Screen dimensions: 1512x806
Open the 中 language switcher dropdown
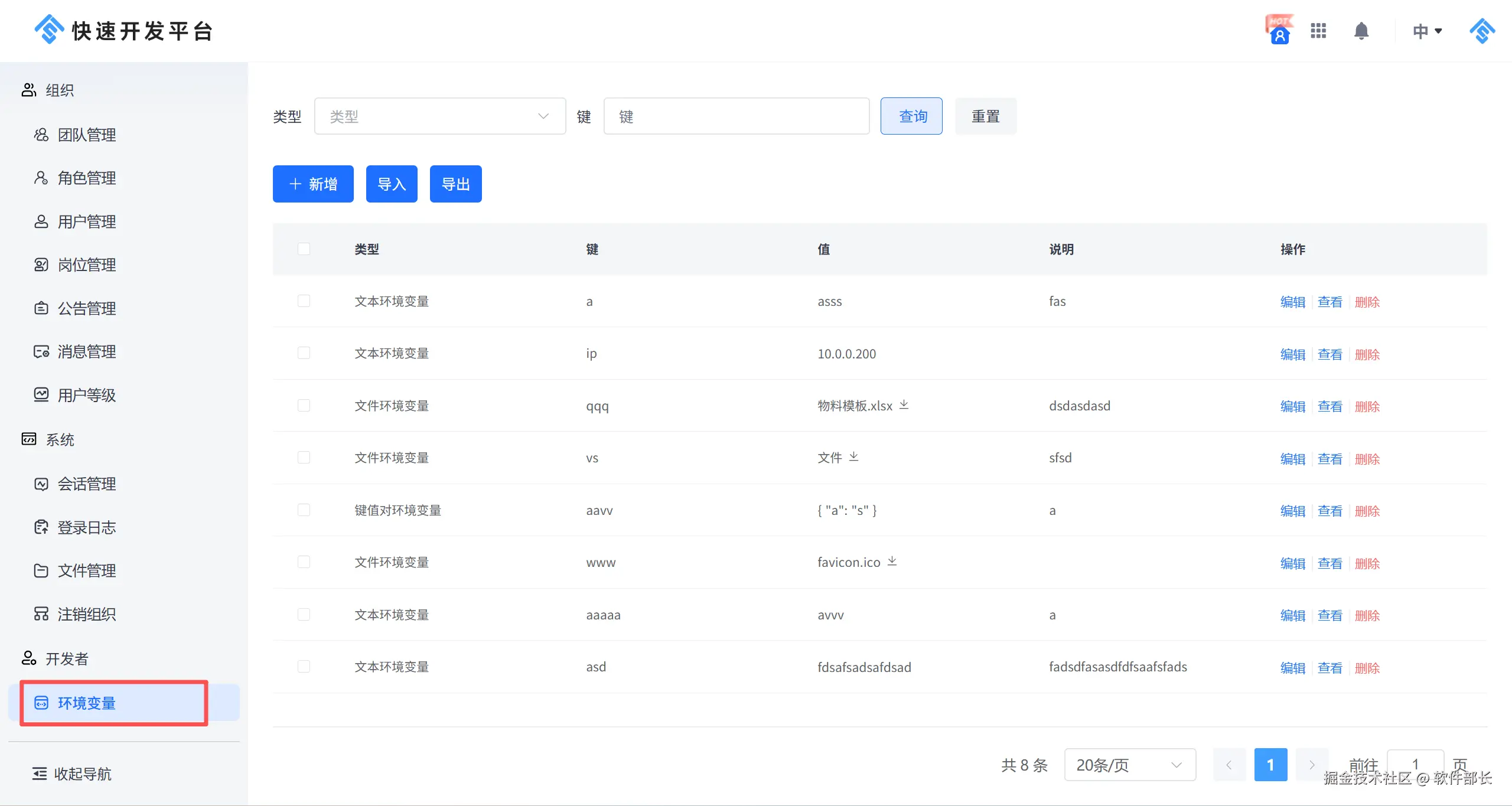[1427, 31]
